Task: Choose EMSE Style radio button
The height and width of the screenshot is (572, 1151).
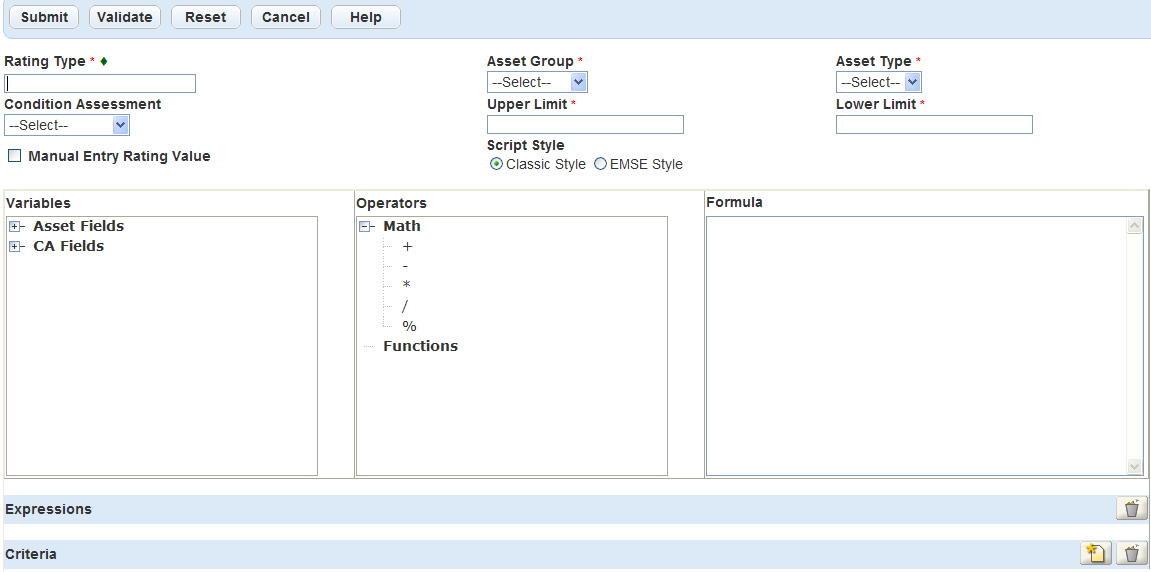Action: [601, 165]
